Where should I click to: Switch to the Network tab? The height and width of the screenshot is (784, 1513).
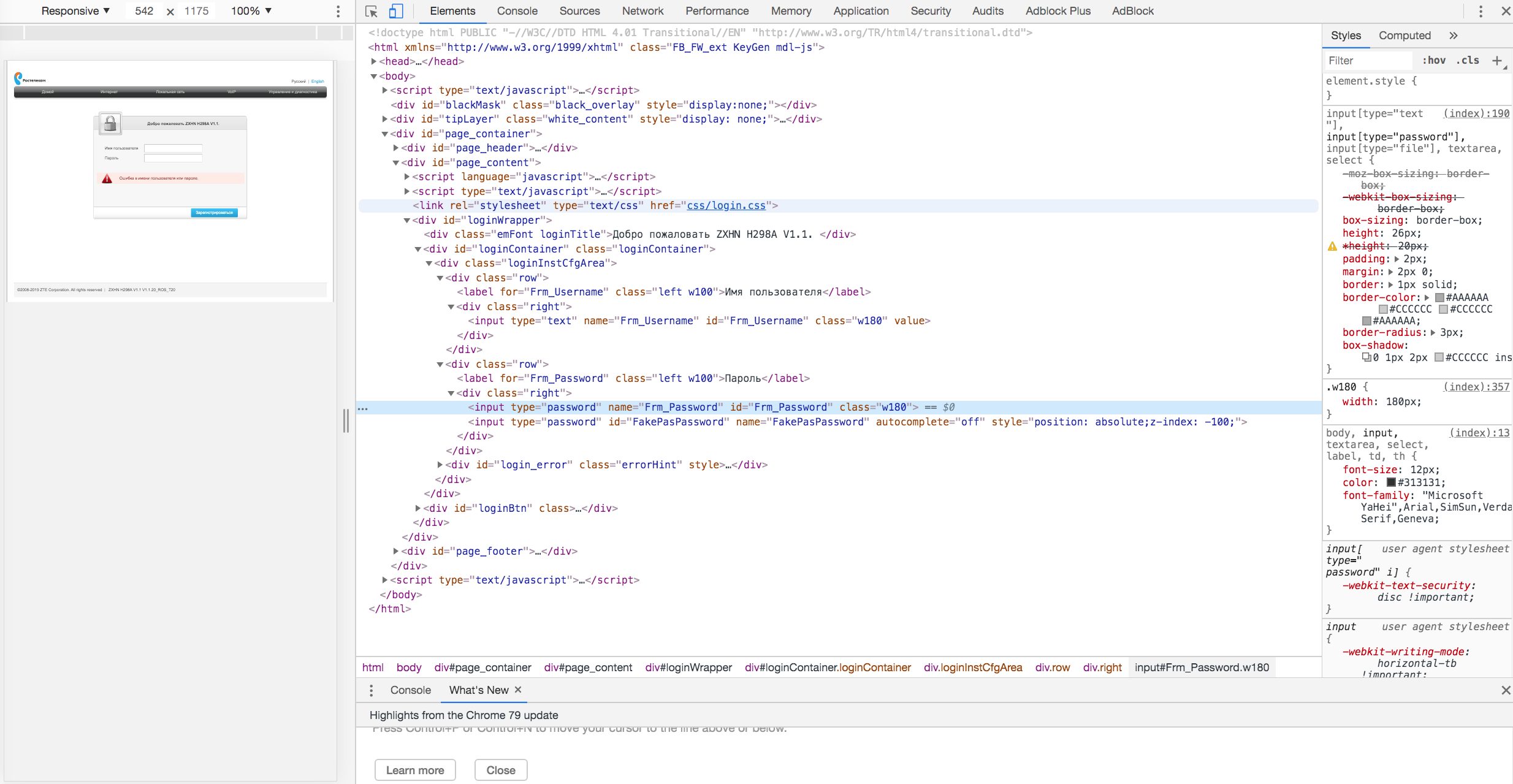[x=642, y=11]
